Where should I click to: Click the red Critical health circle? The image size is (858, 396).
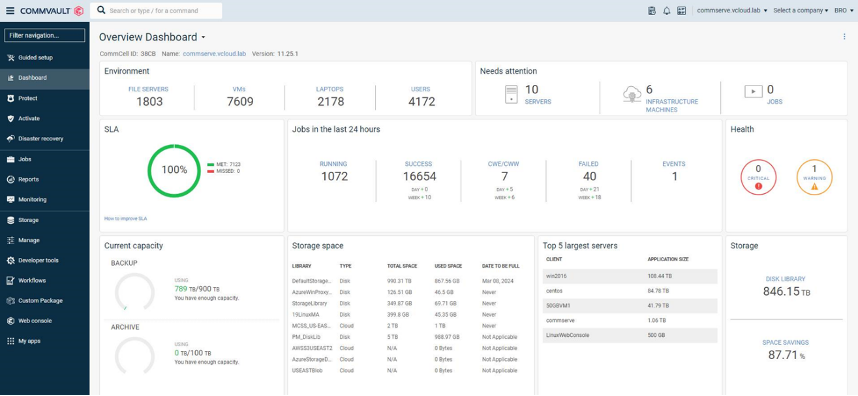coord(758,177)
